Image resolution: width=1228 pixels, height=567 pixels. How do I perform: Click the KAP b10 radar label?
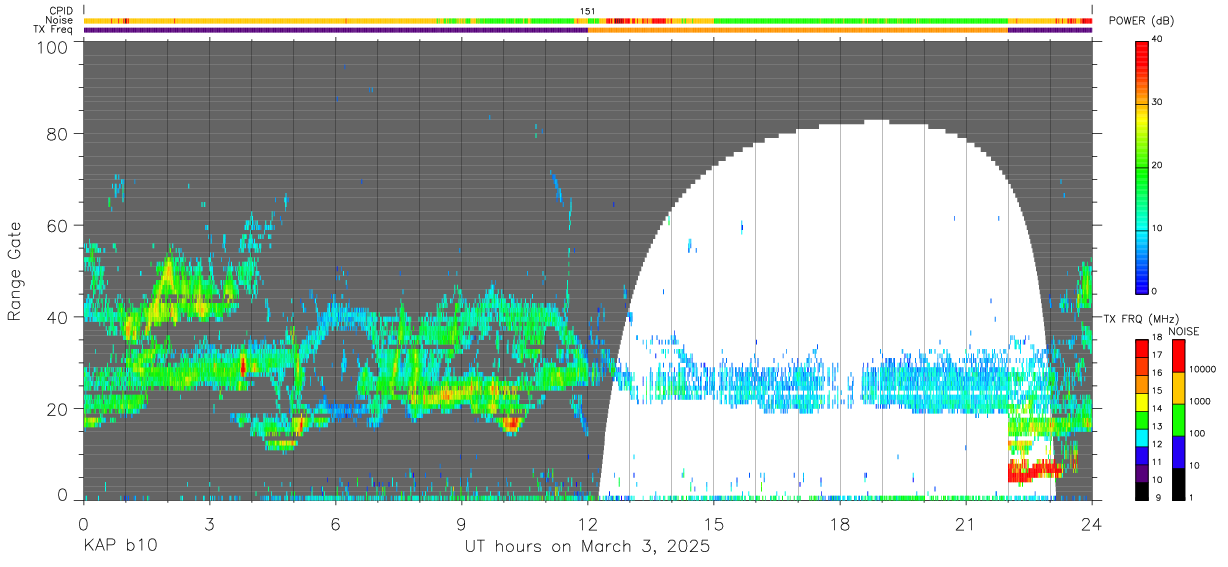pyautogui.click(x=120, y=547)
